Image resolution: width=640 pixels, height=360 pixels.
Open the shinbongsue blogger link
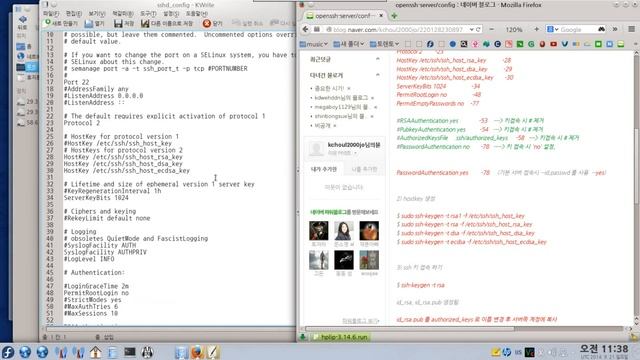coord(340,116)
